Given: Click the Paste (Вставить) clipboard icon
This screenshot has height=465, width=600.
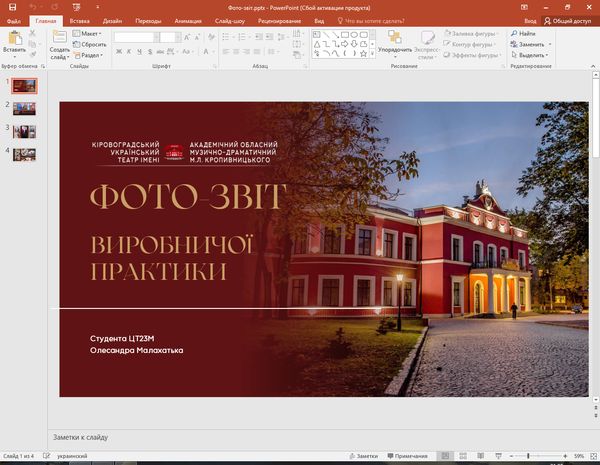Looking at the screenshot, I should pos(14,38).
